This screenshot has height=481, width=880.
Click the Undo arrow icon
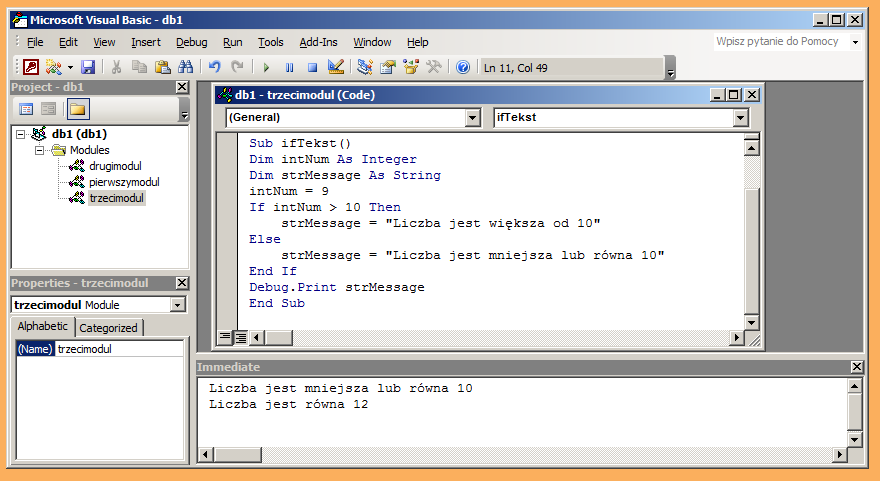214,67
